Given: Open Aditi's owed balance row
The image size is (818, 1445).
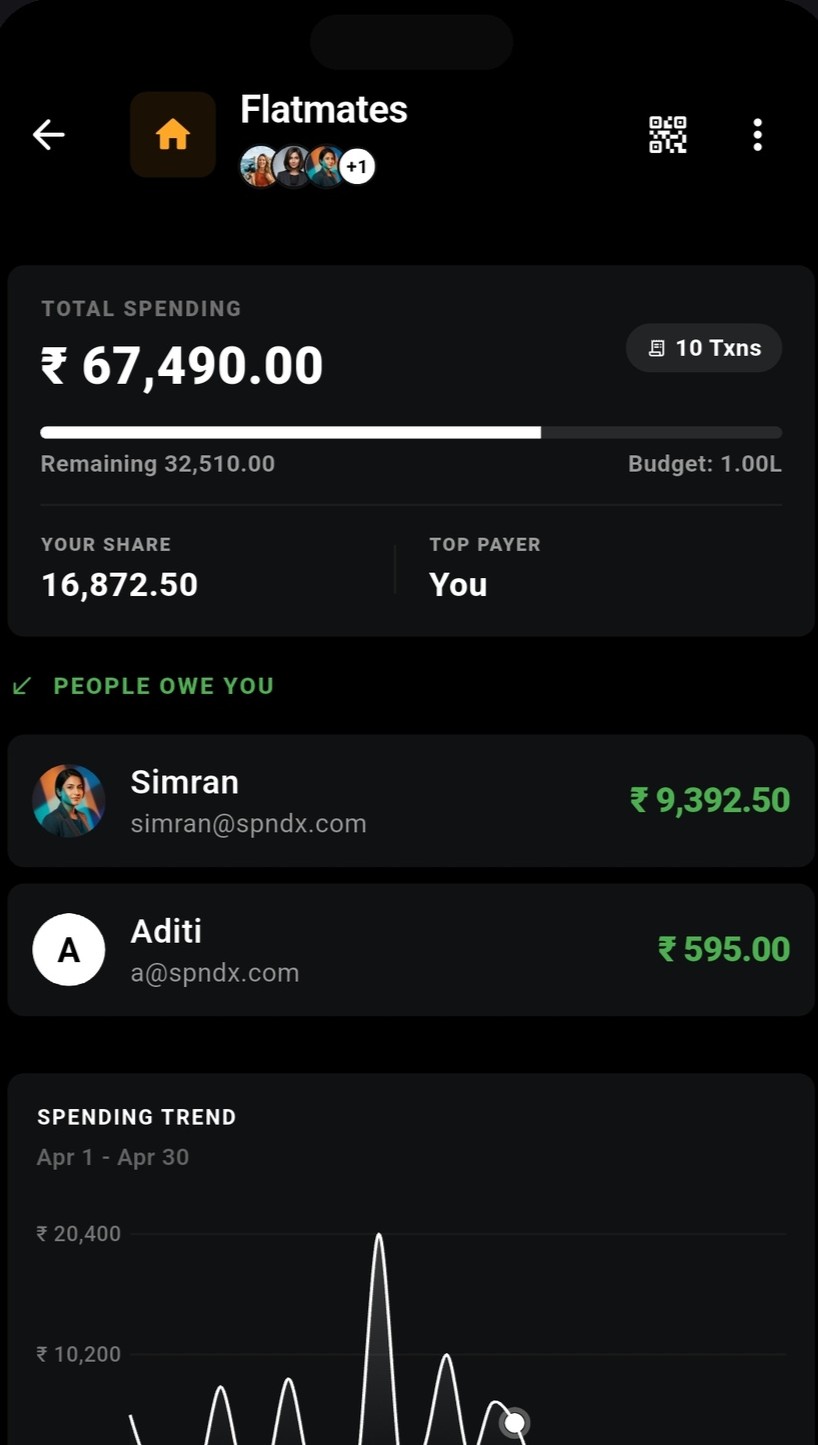Looking at the screenshot, I should (411, 949).
